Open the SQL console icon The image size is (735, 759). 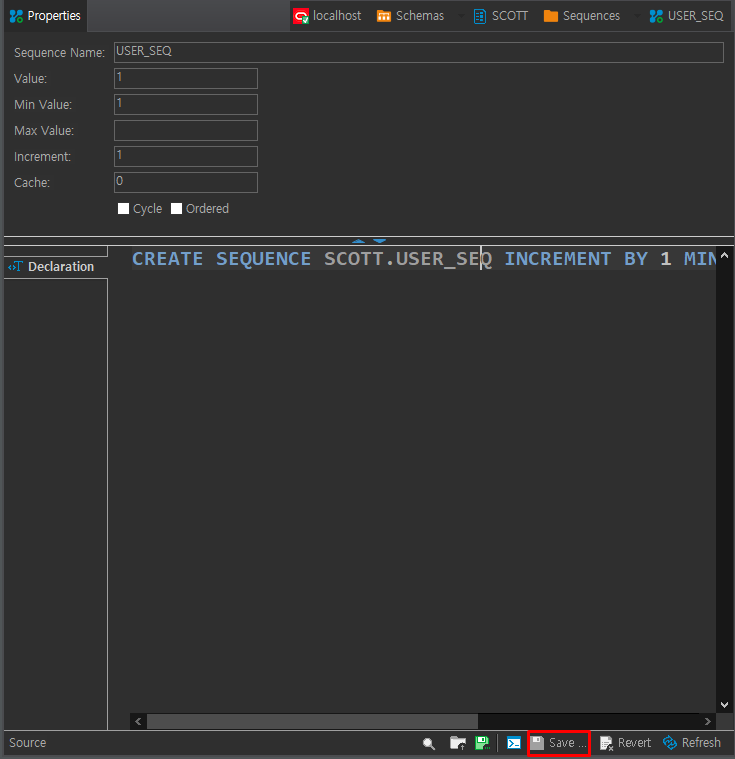pyautogui.click(x=514, y=743)
